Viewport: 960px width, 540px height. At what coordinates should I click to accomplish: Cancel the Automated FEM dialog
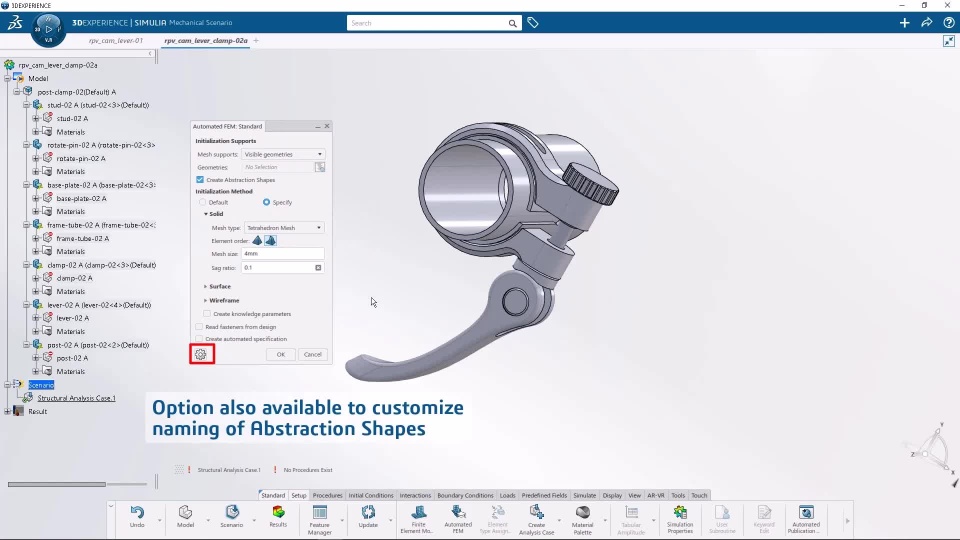pyautogui.click(x=313, y=354)
